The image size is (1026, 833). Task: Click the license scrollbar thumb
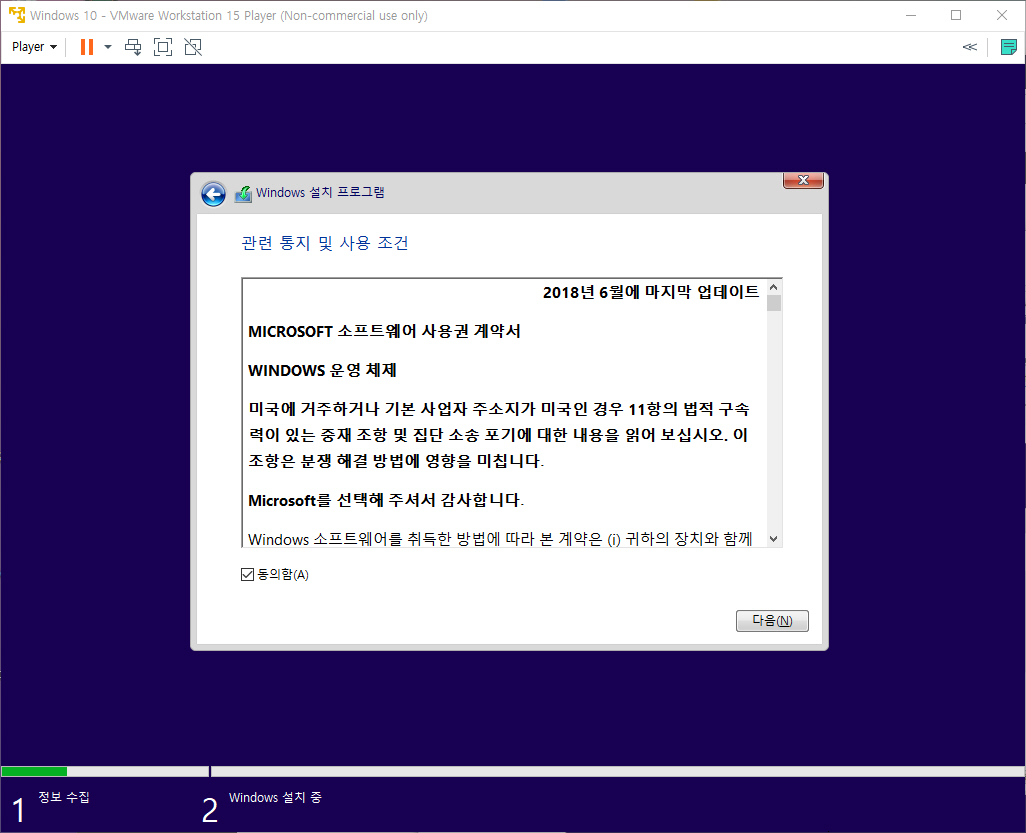click(x=774, y=303)
